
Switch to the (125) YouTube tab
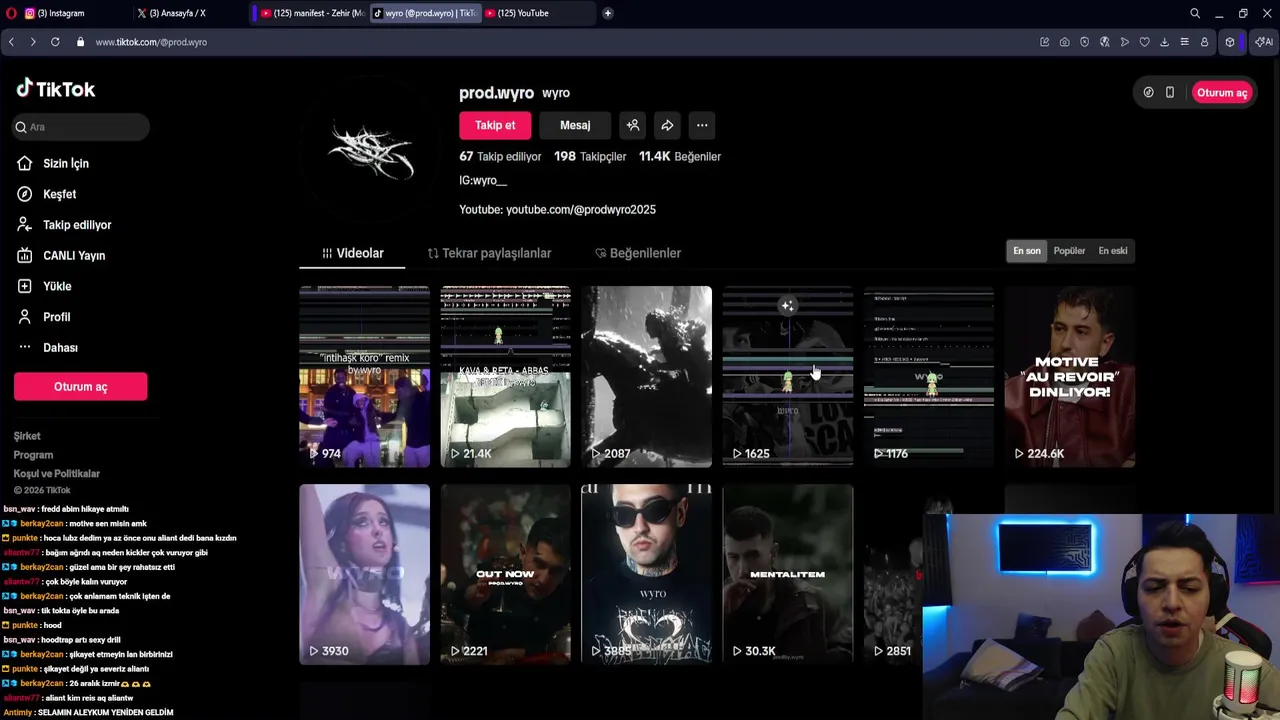point(536,13)
